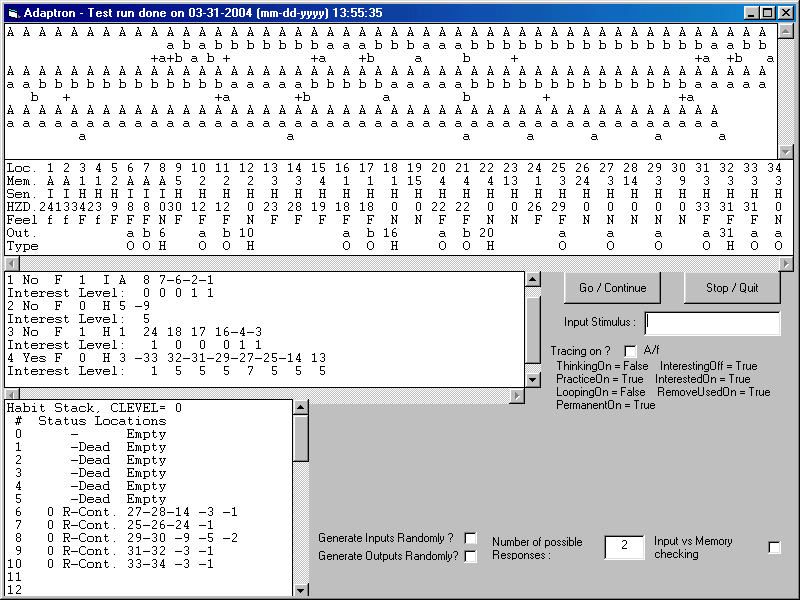
Task: Click up arrow of Interest Level pane scrollbar
Action: pos(533,279)
